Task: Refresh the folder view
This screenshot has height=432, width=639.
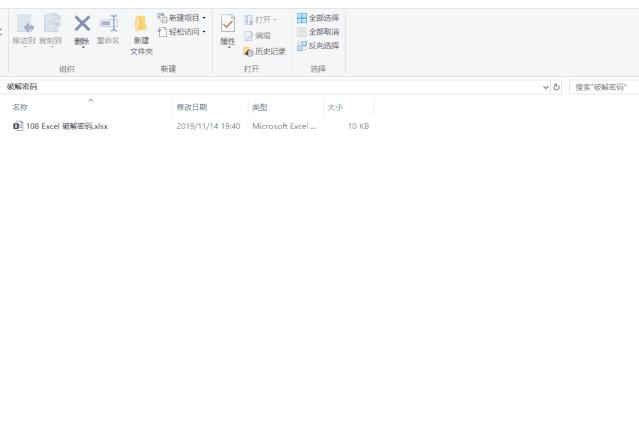Action: point(556,87)
